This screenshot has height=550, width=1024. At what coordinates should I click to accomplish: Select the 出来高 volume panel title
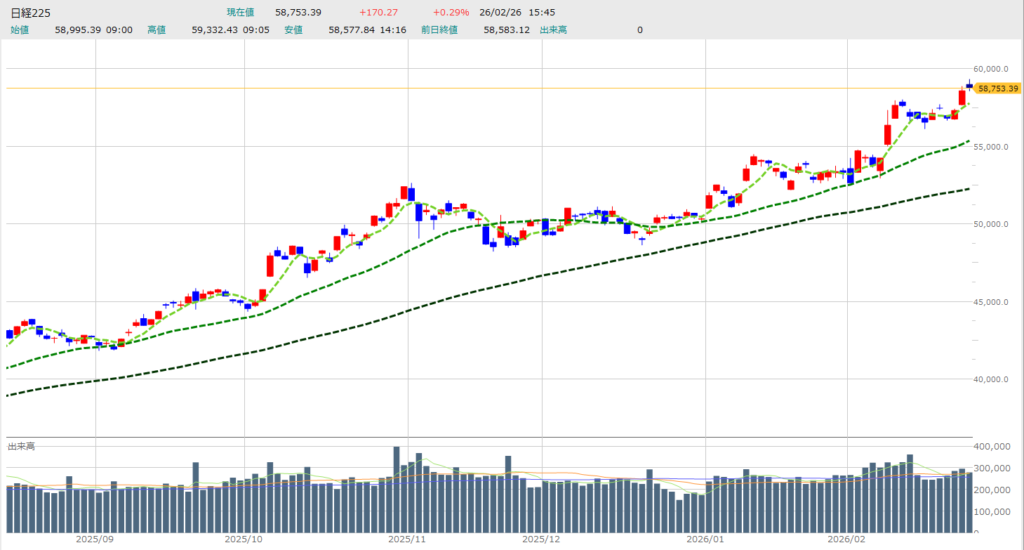click(x=21, y=444)
